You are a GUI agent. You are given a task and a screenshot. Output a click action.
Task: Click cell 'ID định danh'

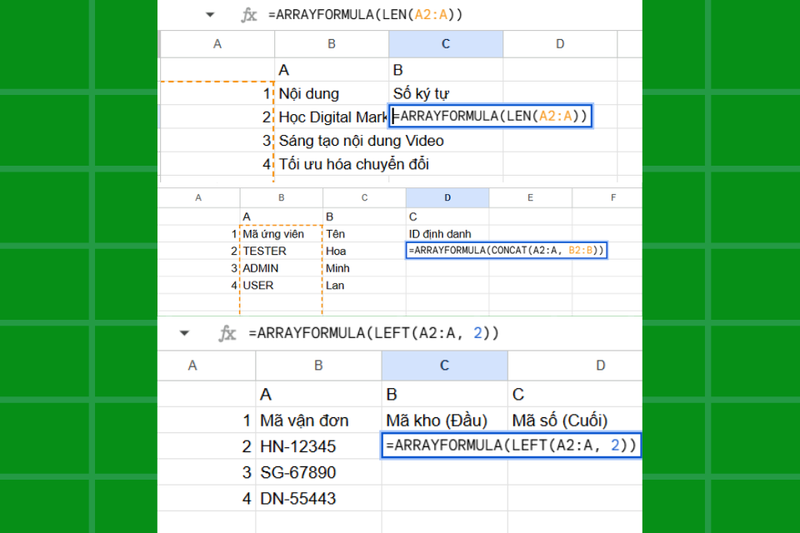(x=447, y=234)
